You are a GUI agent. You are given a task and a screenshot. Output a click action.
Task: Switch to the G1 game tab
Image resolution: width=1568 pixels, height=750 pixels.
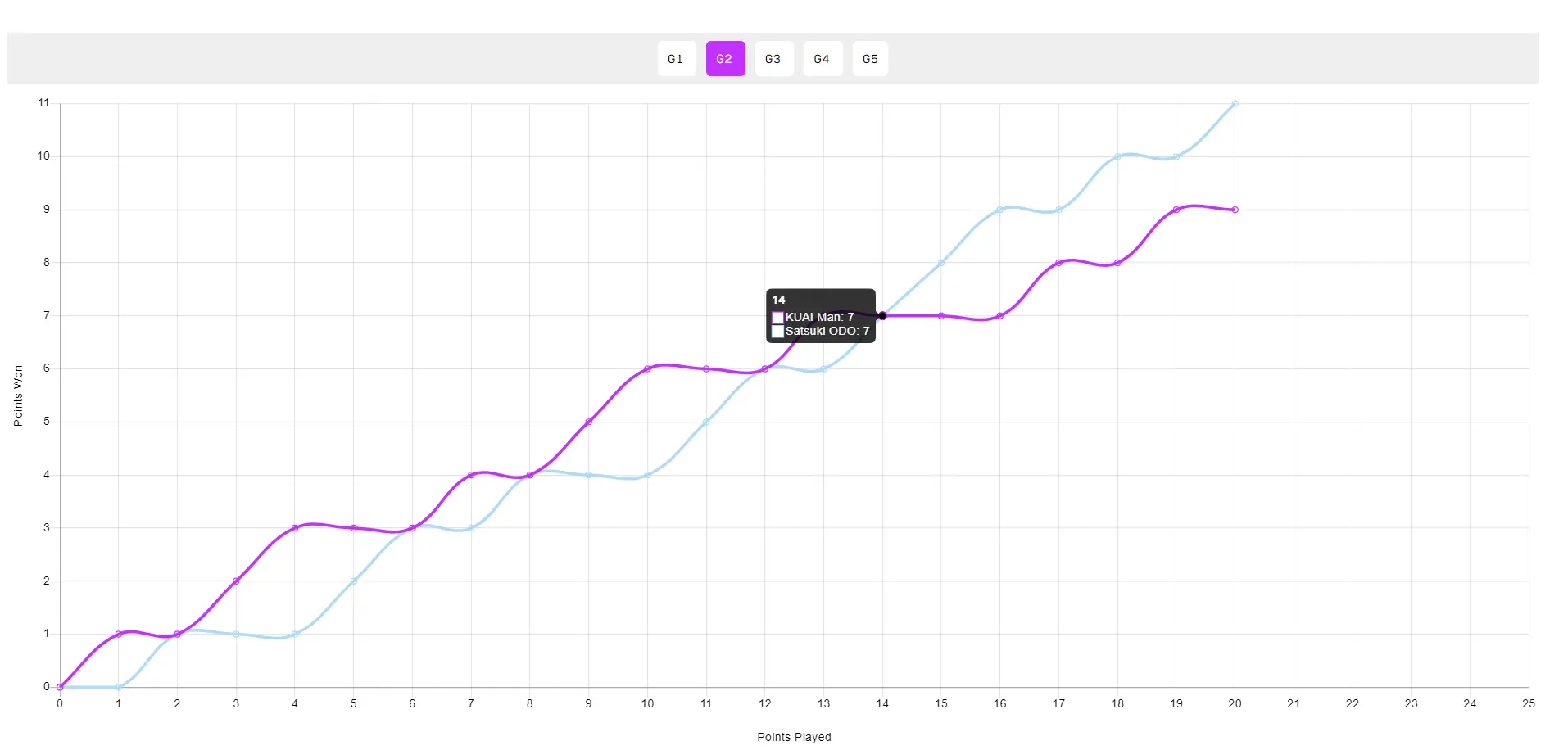pyautogui.click(x=676, y=59)
